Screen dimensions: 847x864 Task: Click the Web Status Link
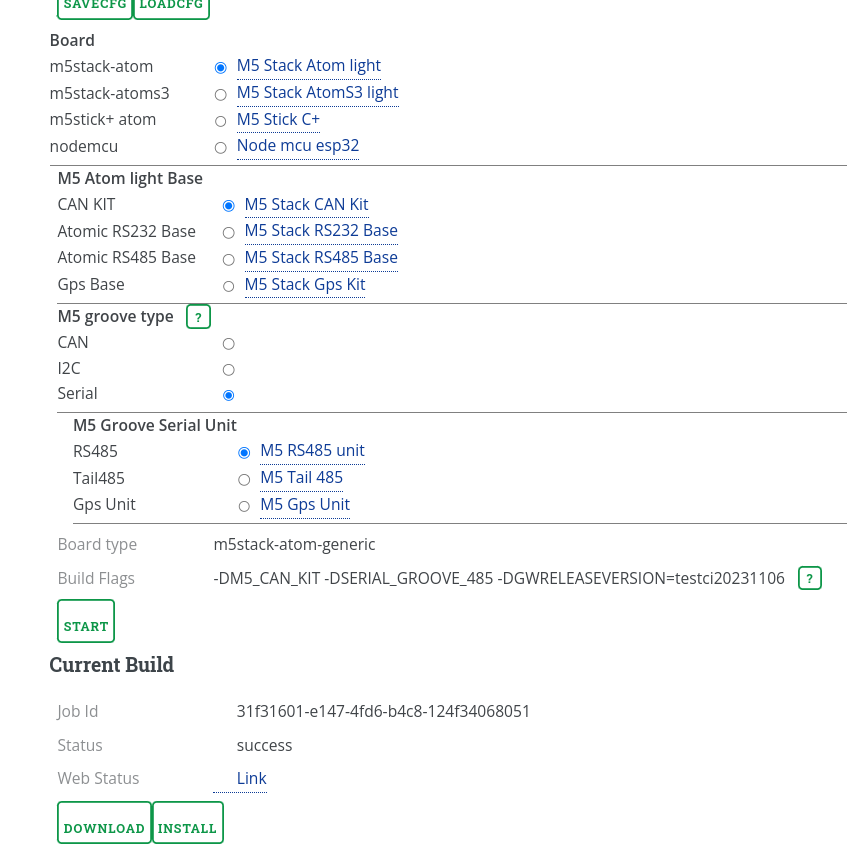coord(251,778)
